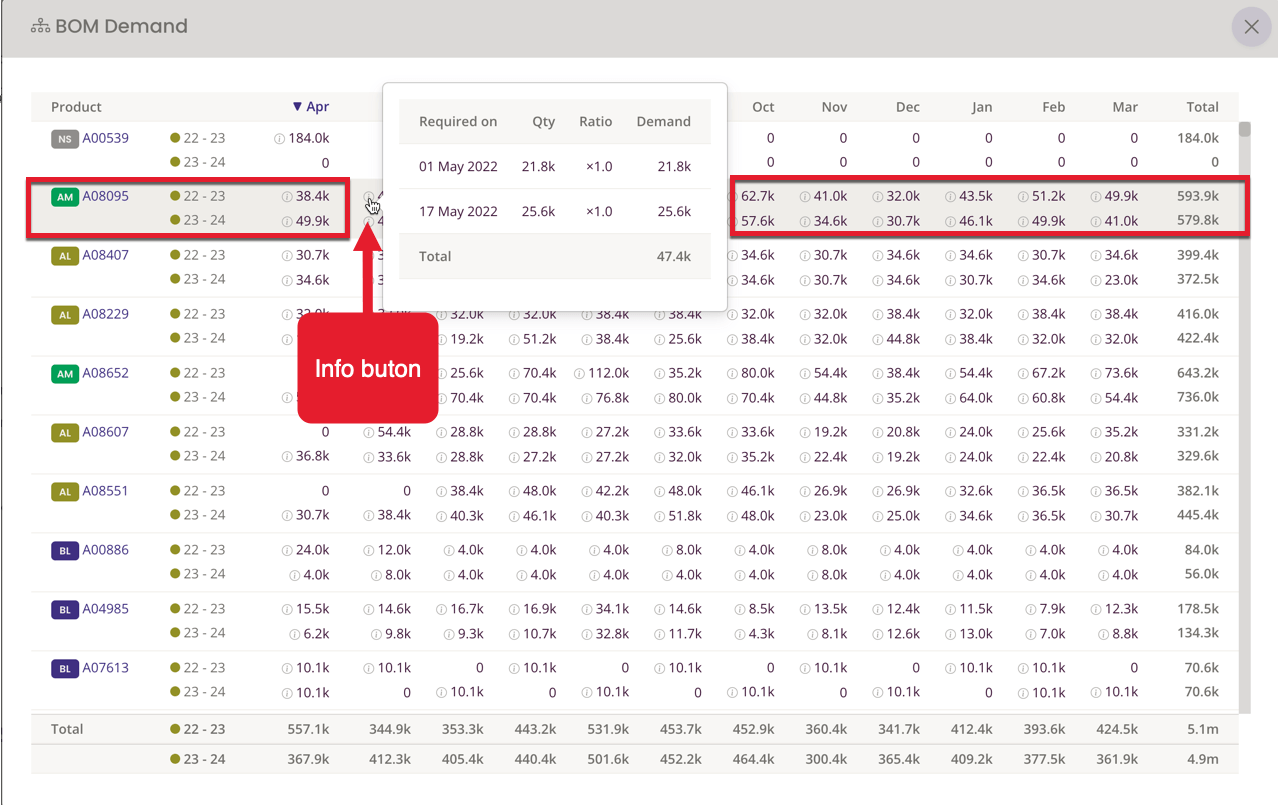Click the grand total value 5.1m

click(1204, 729)
